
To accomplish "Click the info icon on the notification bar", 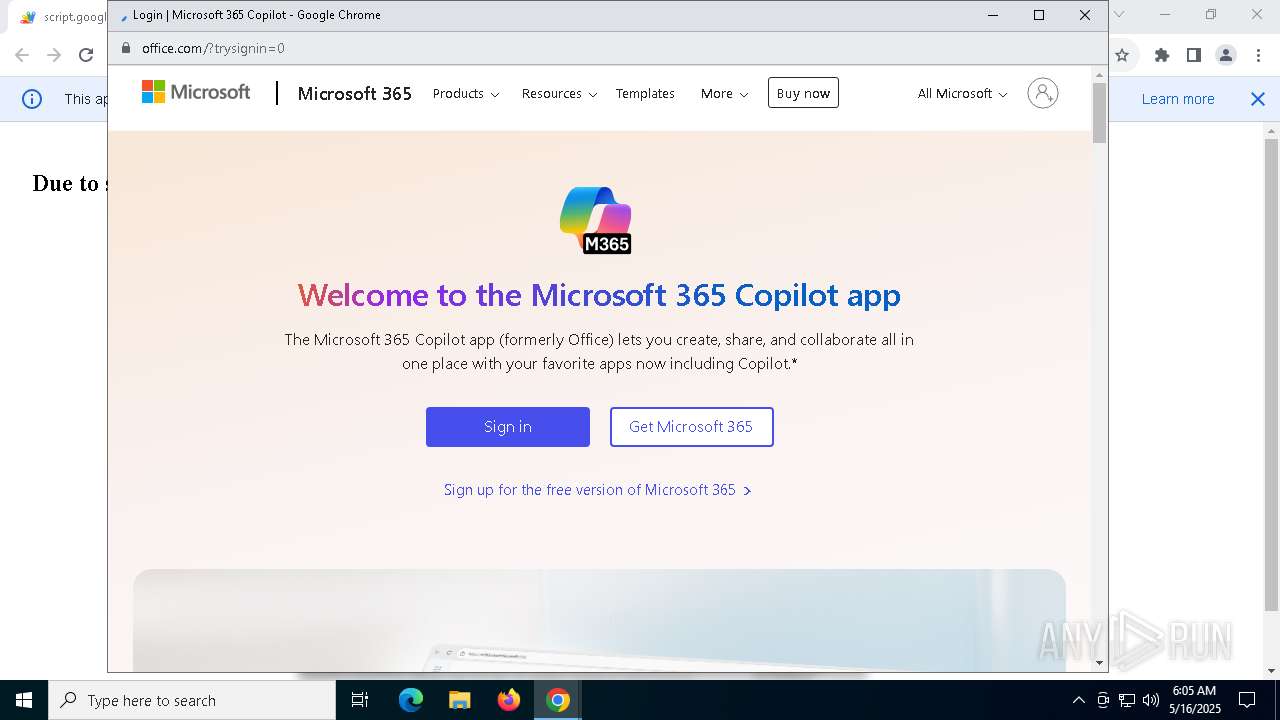I will click(32, 99).
